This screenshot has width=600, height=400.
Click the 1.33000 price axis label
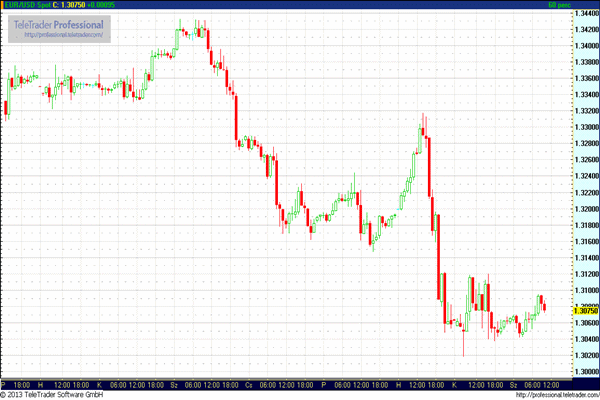coord(584,127)
